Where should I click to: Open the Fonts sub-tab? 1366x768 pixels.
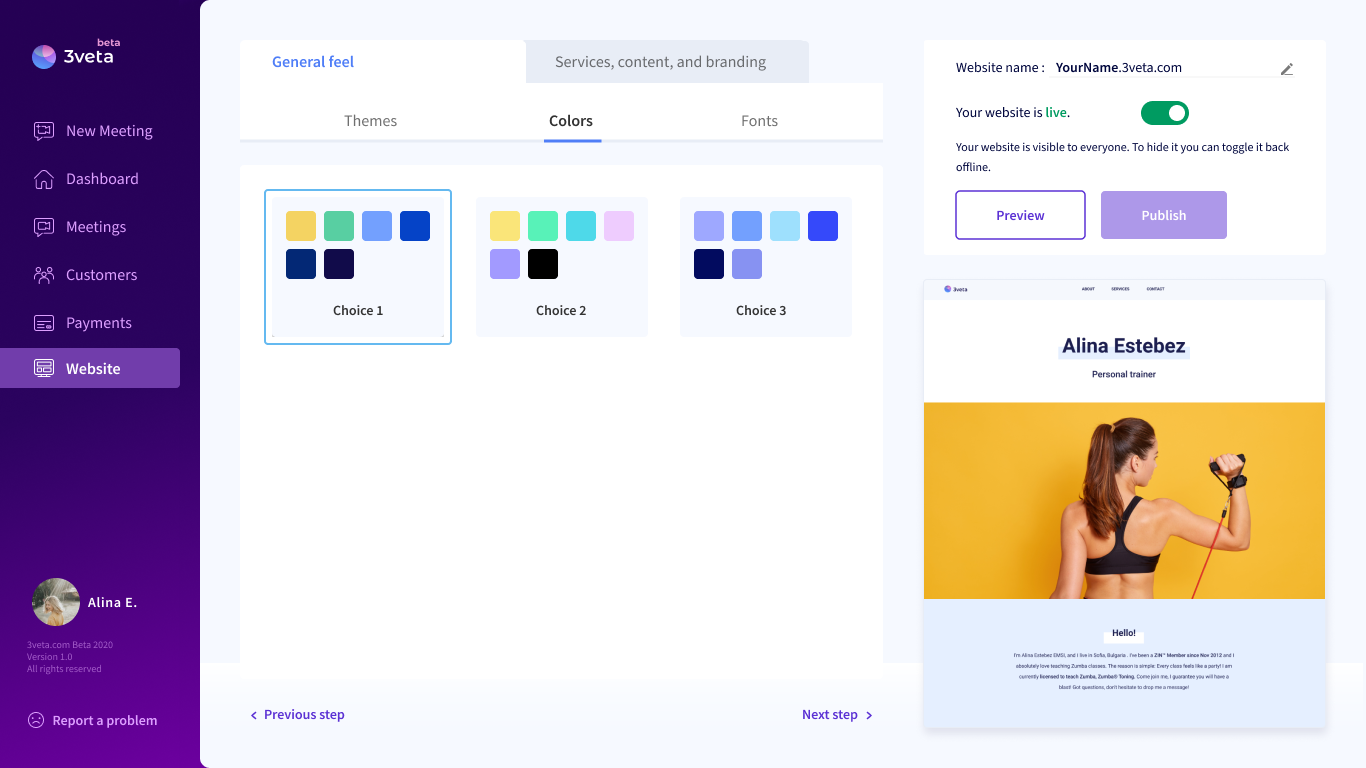[x=760, y=121]
